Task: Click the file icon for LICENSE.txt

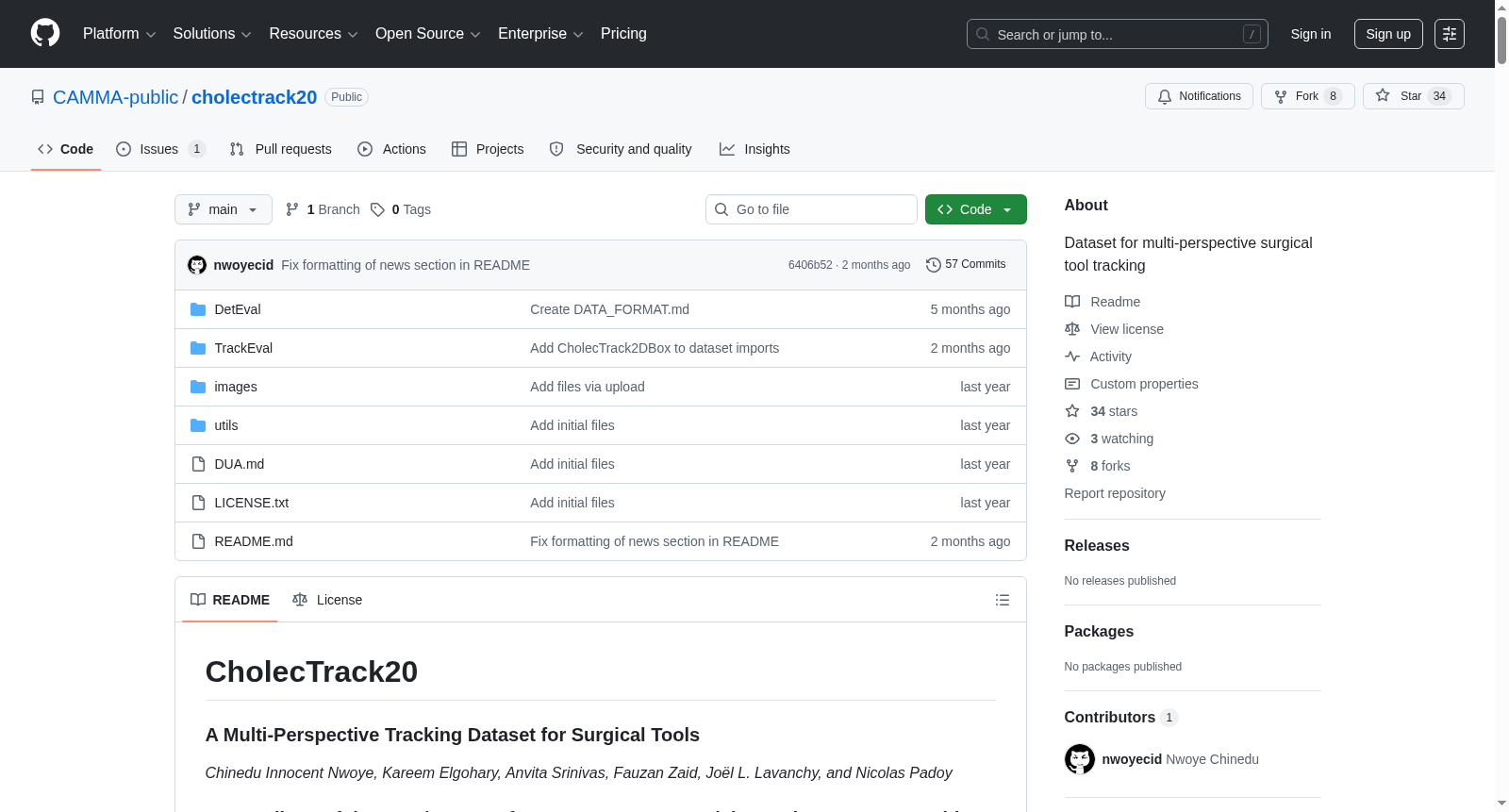Action: (198, 503)
